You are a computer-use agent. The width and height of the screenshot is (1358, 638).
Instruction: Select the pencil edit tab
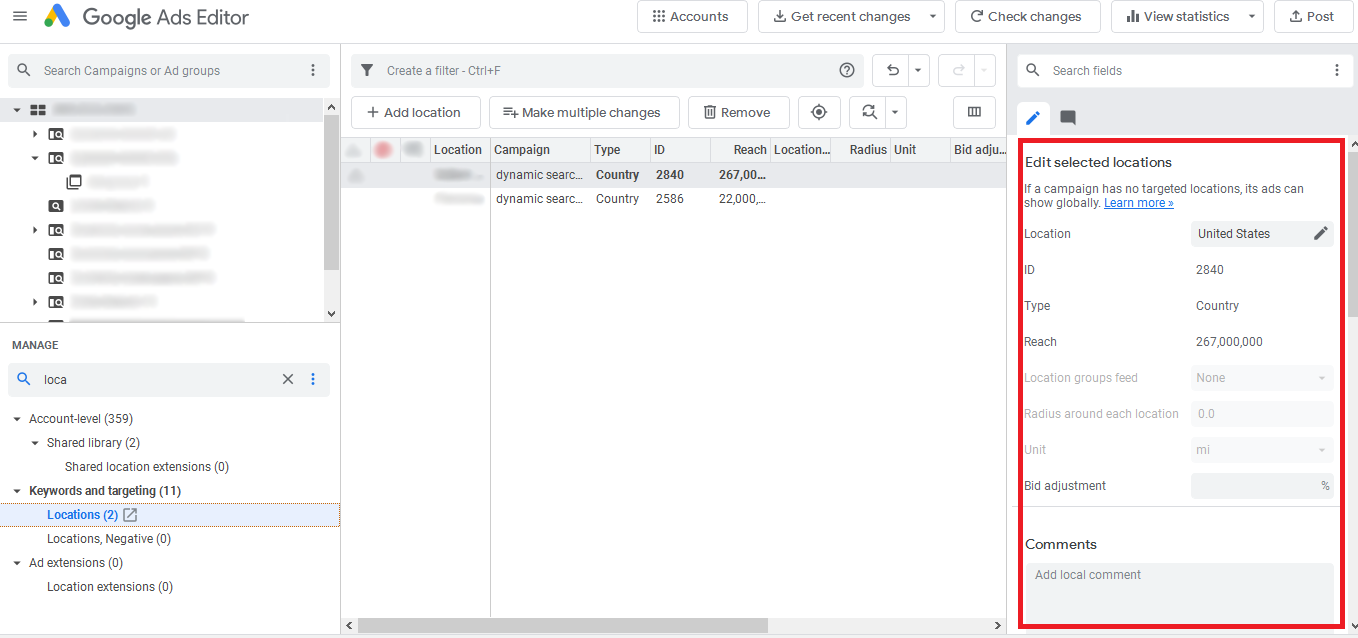tap(1033, 118)
